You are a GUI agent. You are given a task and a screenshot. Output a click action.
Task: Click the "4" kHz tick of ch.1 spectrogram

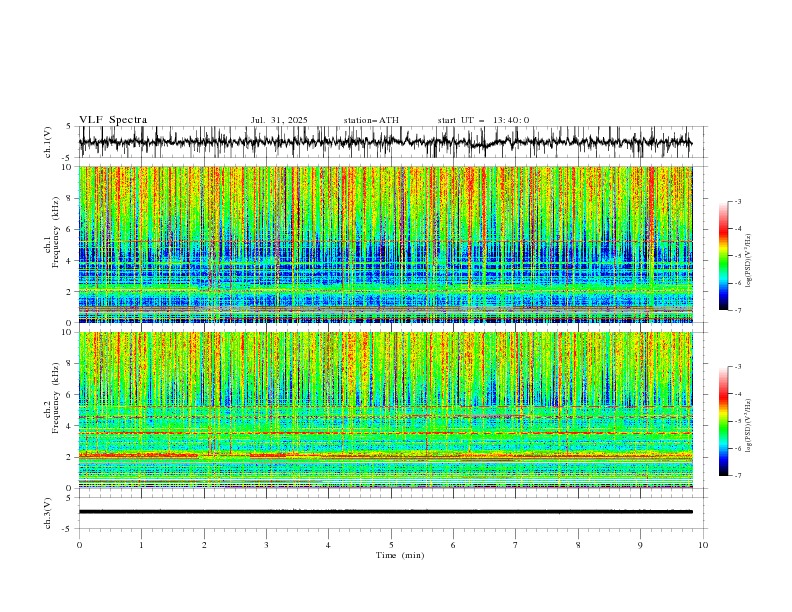tap(69, 261)
